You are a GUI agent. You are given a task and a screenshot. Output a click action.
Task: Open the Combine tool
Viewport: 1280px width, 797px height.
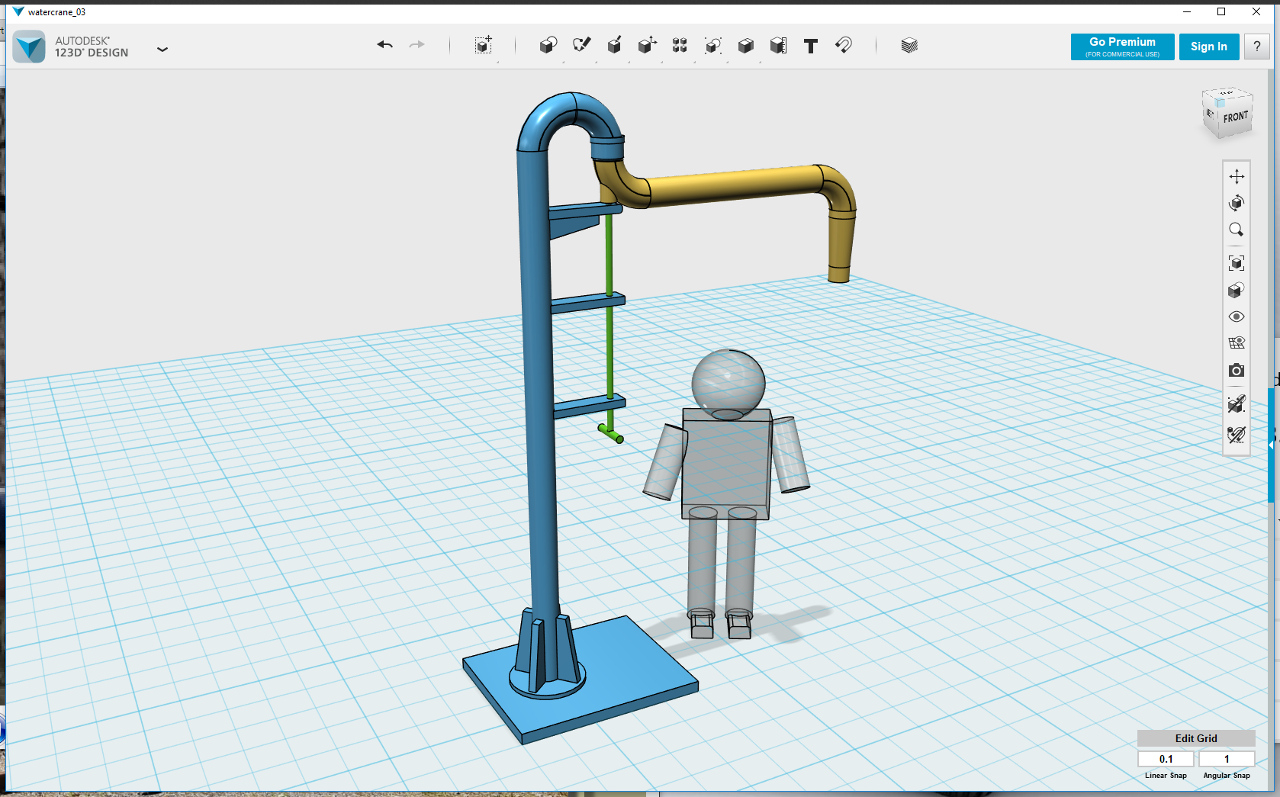coord(746,45)
